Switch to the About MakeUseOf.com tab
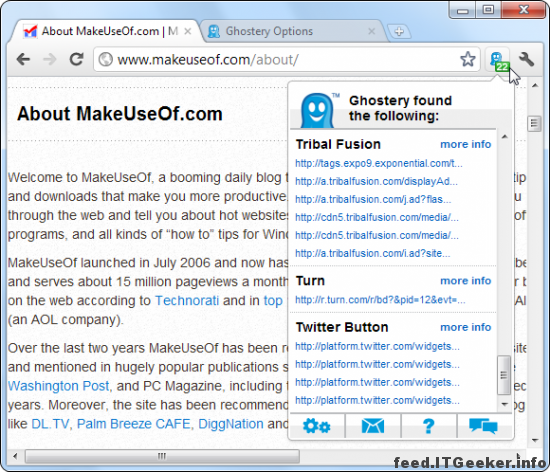The height and width of the screenshot is (472, 550). 105,31
